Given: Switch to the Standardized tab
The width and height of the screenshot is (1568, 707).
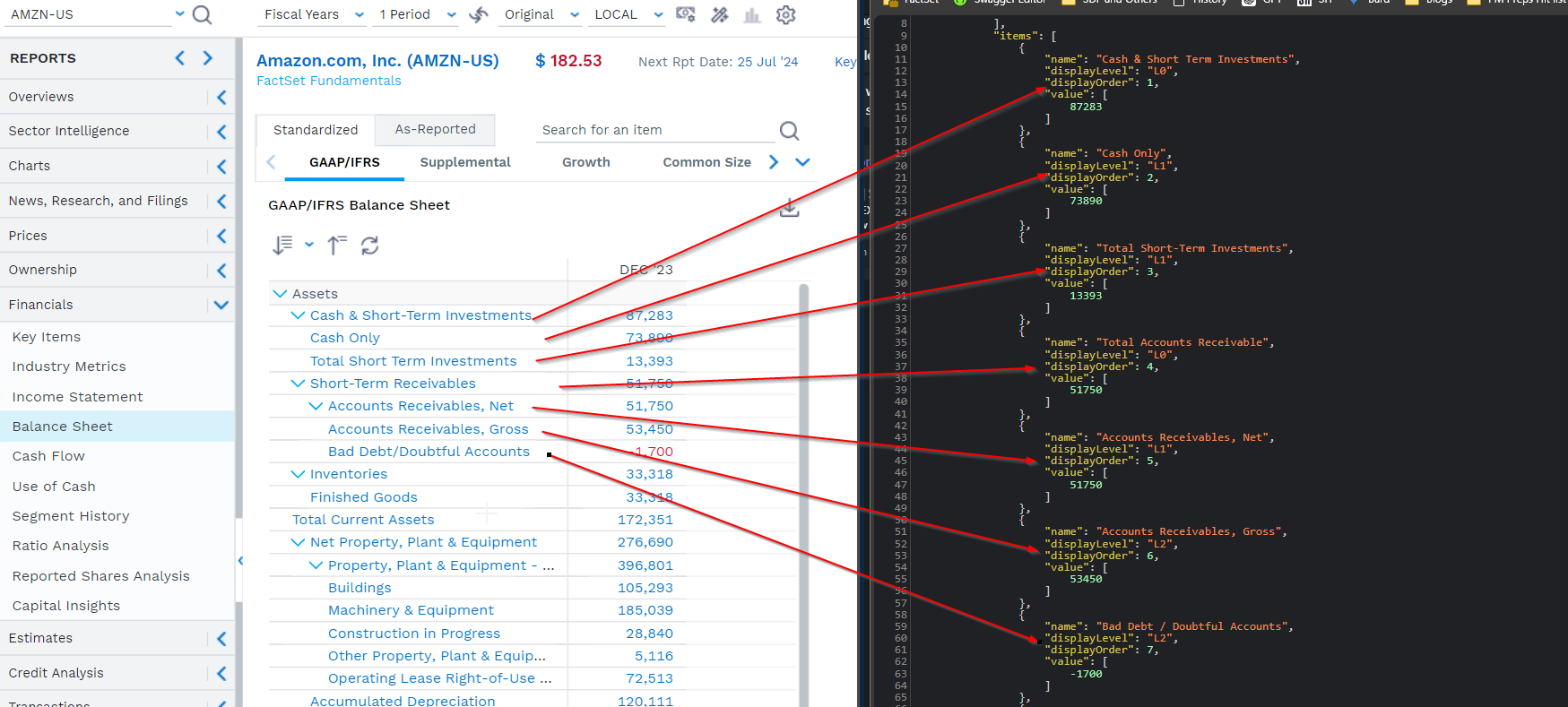Looking at the screenshot, I should tap(316, 130).
